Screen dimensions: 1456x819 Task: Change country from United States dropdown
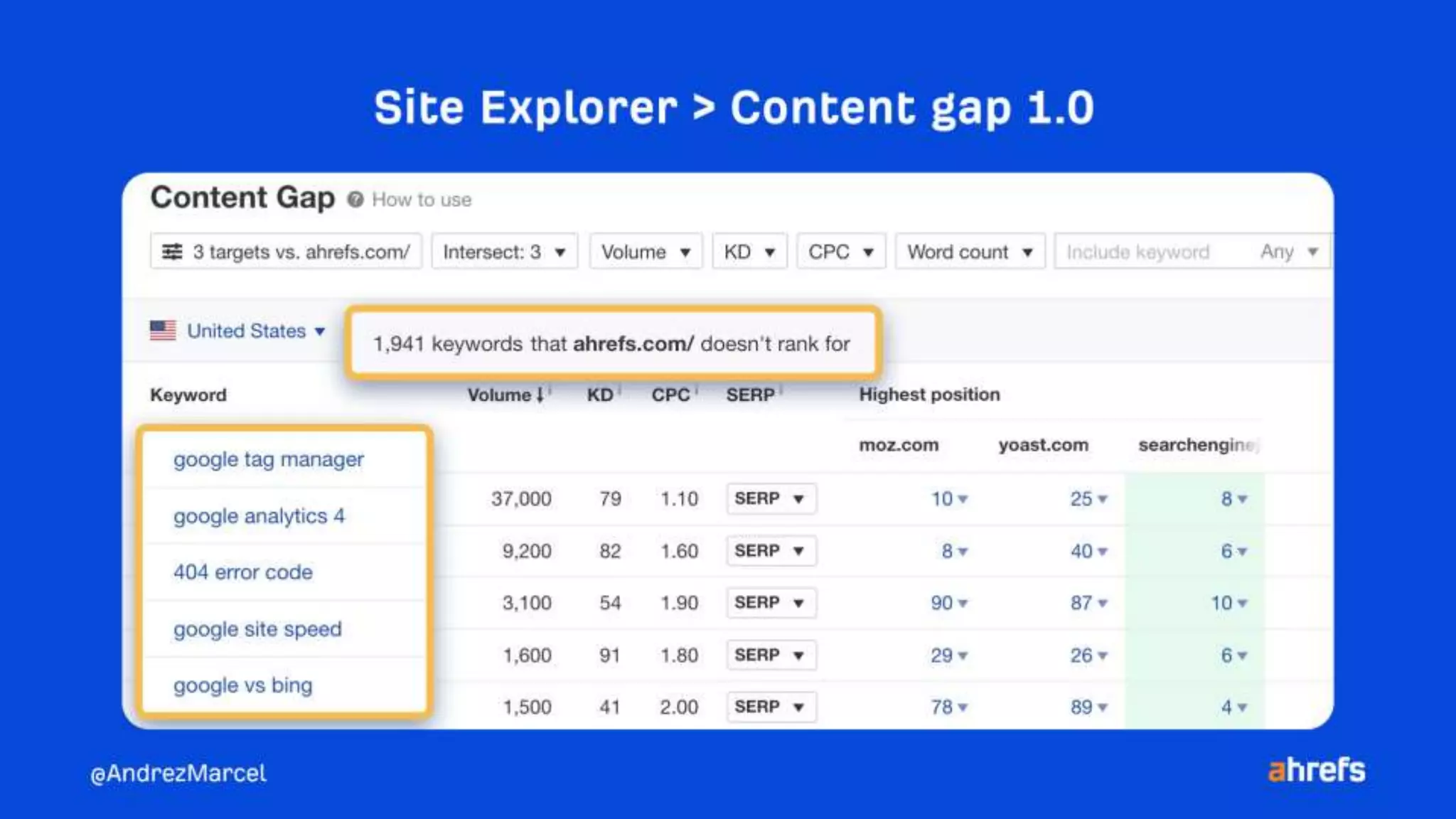click(x=256, y=331)
